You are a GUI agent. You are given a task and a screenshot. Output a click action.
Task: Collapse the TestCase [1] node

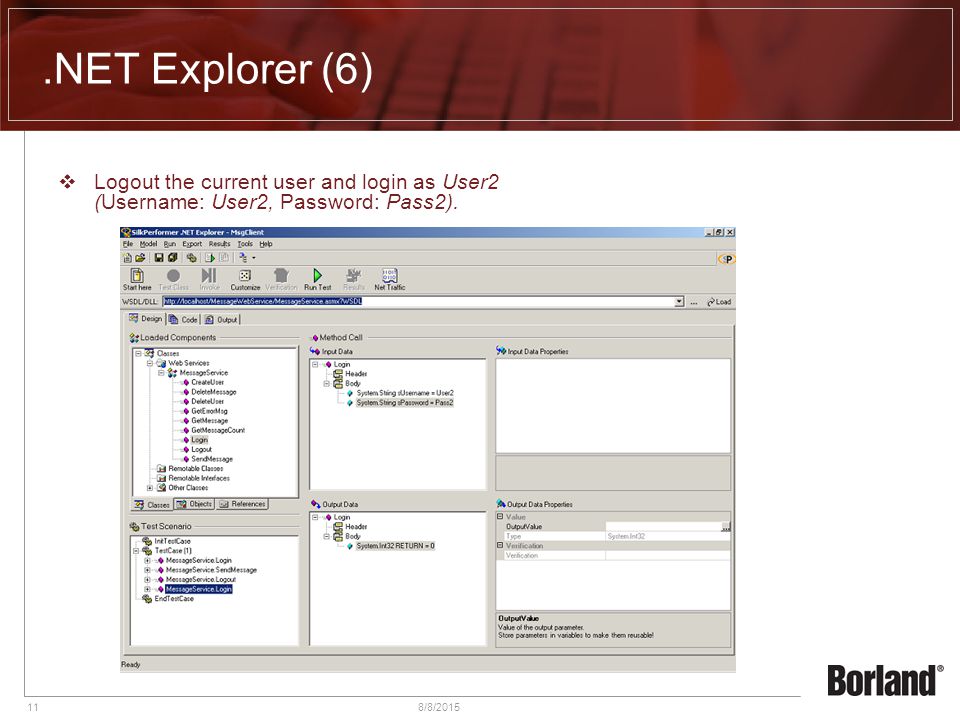pos(136,551)
